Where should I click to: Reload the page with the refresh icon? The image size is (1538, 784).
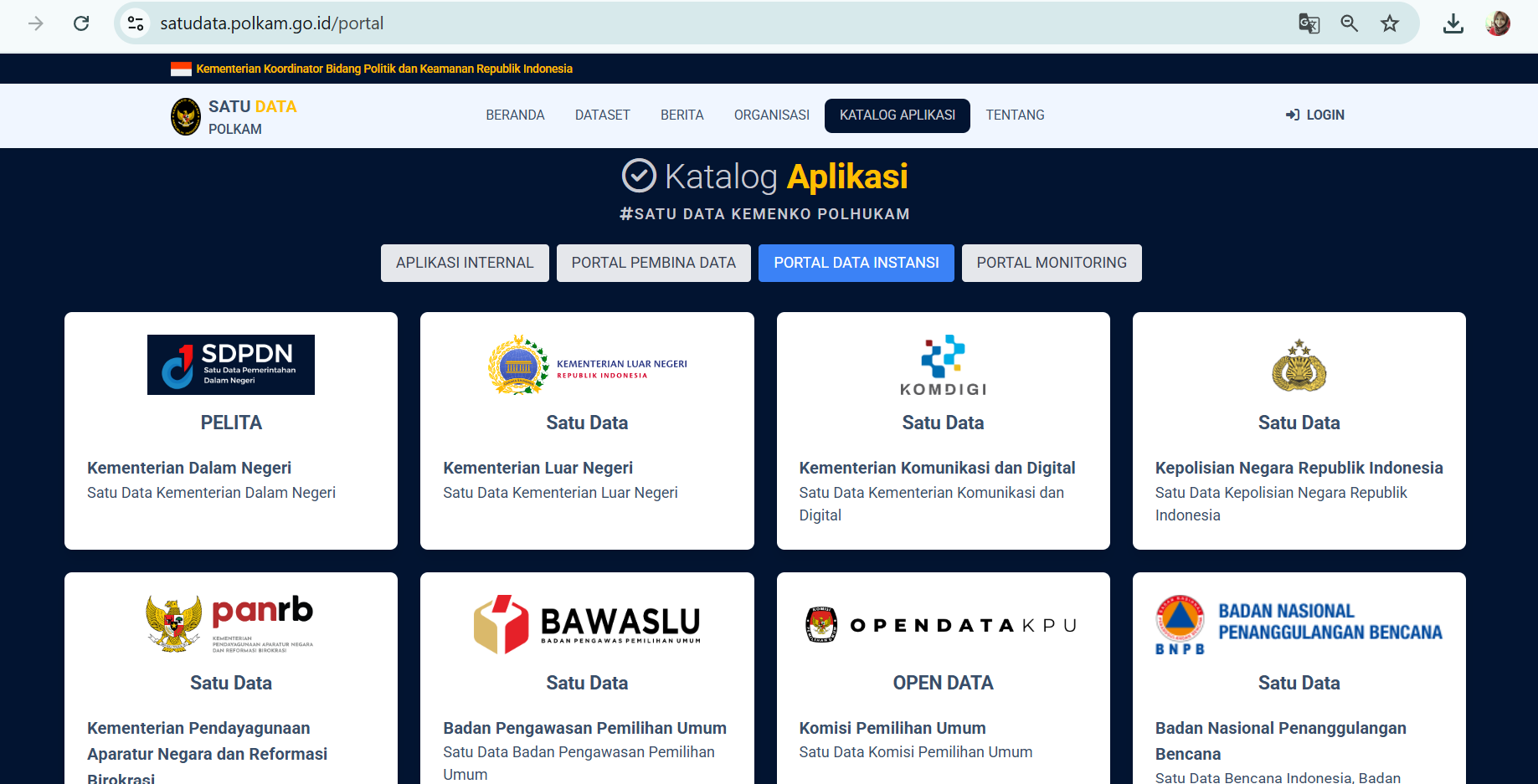(81, 23)
